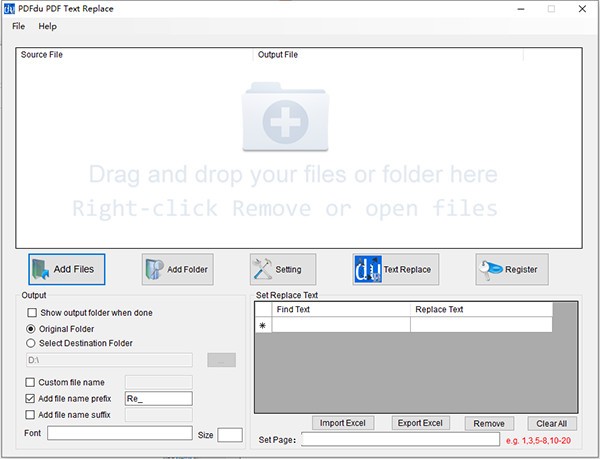Screen dimensions: 600x459
Task: Select the new row asterisk marker
Action: pos(263,325)
